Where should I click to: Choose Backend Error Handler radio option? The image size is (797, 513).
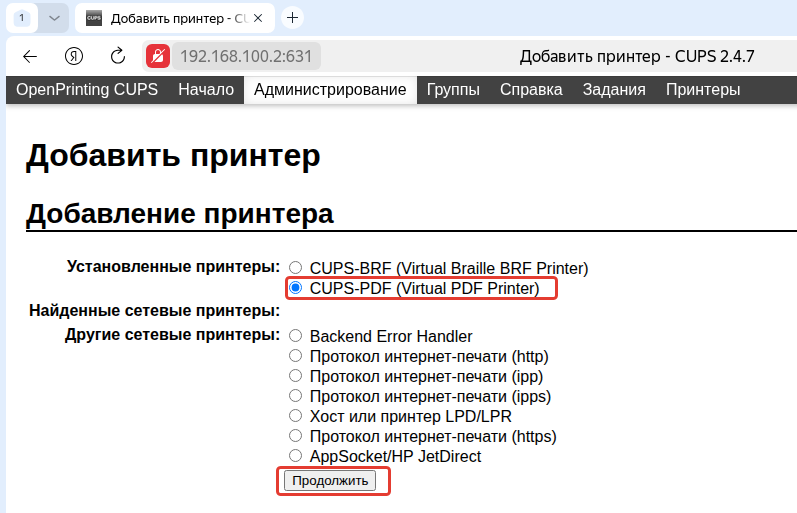coord(295,336)
